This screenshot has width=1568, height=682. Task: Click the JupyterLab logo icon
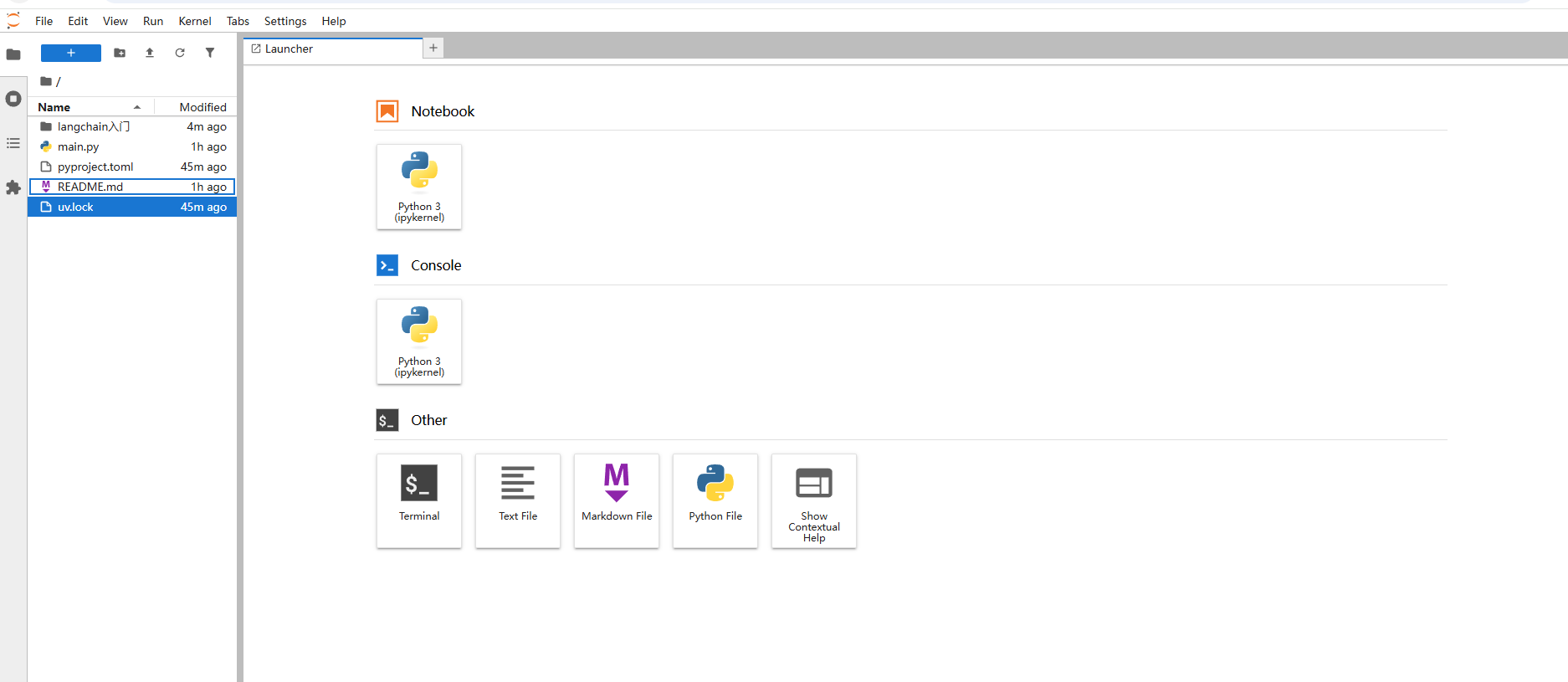coord(13,21)
